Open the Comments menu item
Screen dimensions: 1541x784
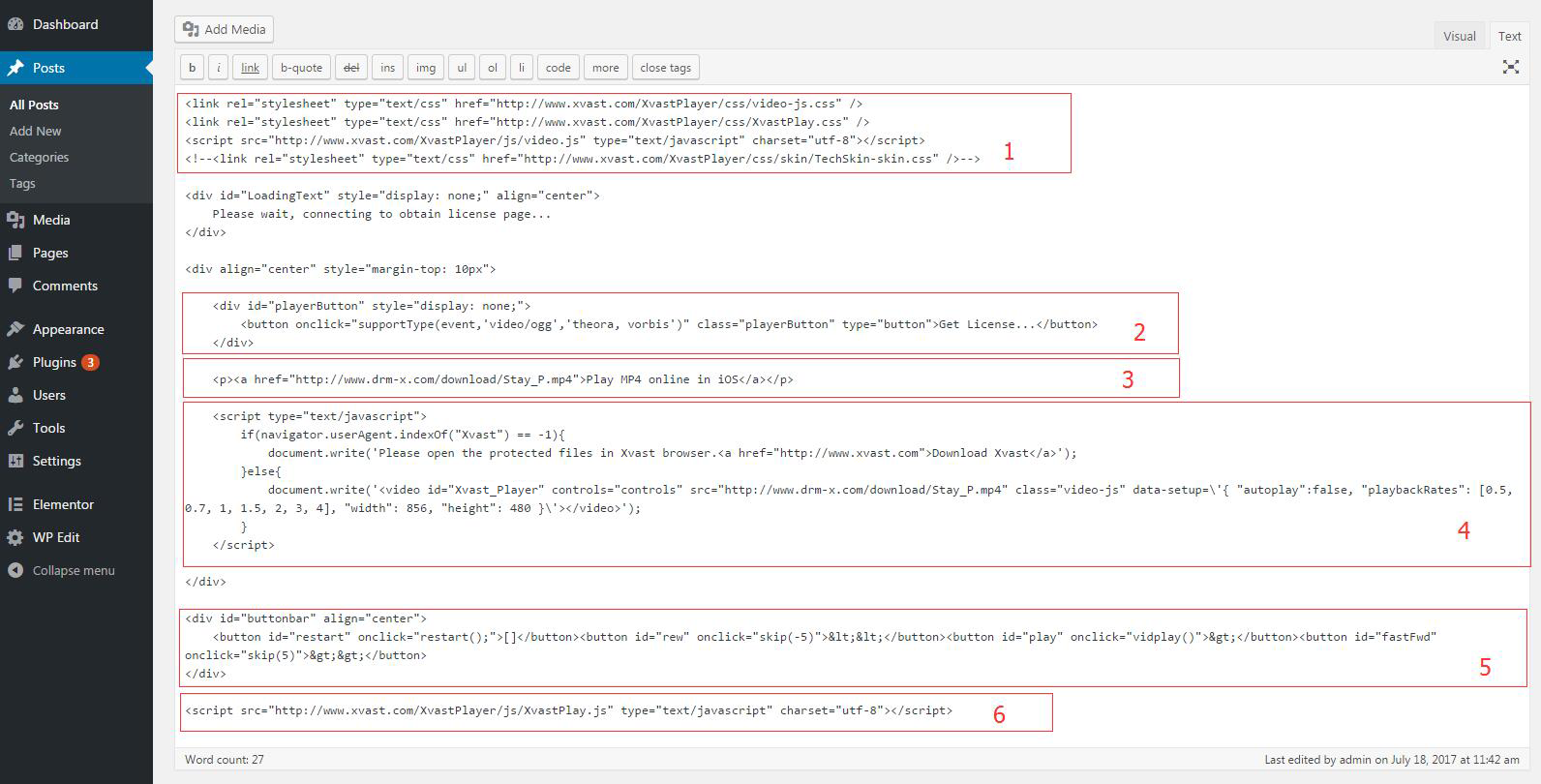click(x=76, y=286)
